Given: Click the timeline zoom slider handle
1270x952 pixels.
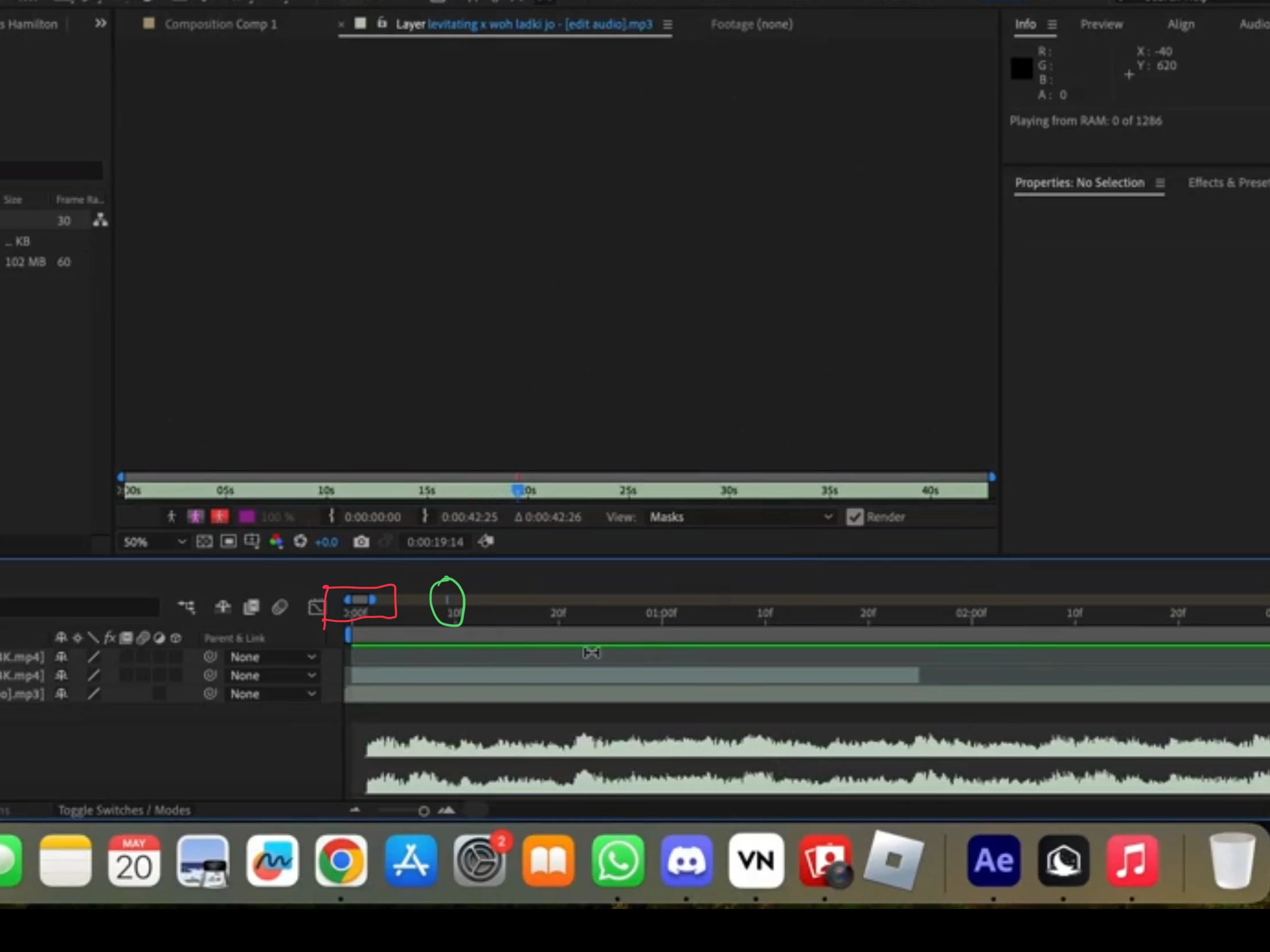Looking at the screenshot, I should coord(423,811).
